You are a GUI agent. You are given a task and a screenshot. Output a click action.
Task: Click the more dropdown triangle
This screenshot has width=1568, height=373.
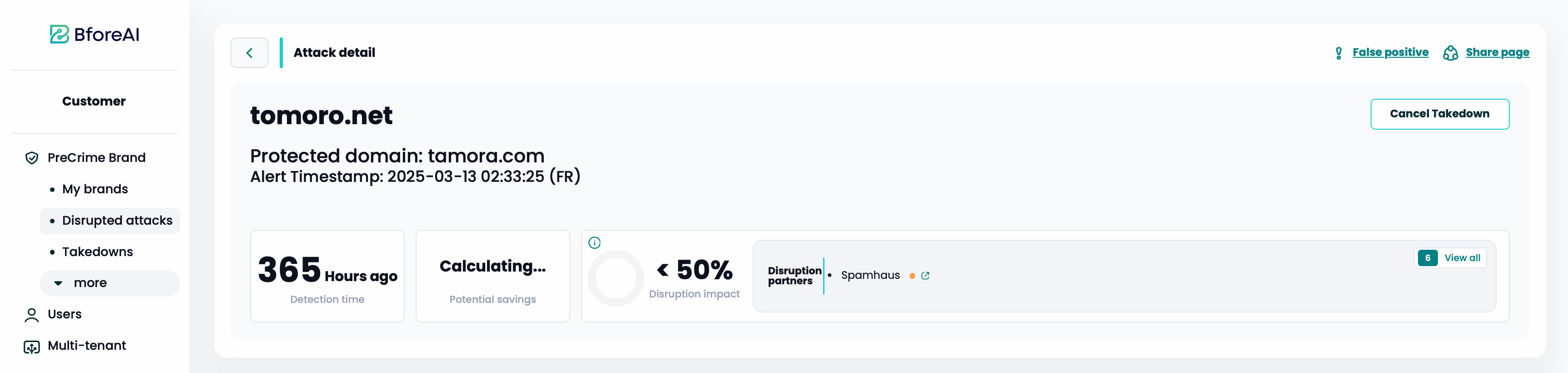[x=58, y=283]
